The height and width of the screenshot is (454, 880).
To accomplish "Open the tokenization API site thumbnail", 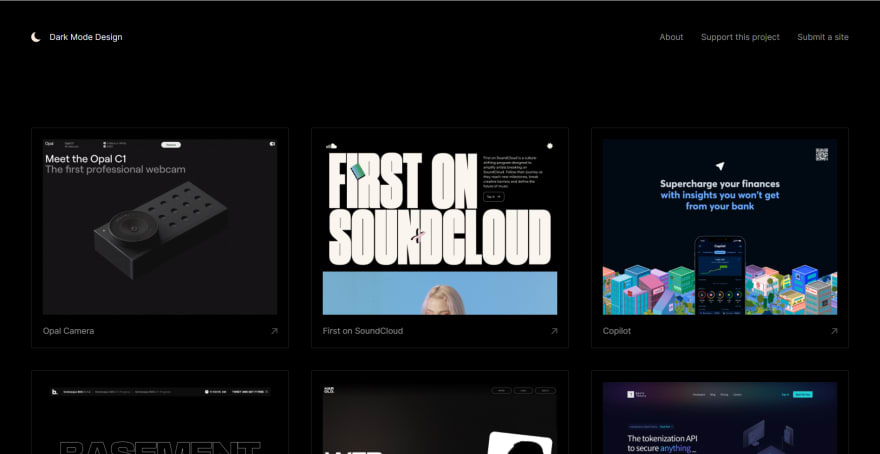I will [x=720, y=418].
